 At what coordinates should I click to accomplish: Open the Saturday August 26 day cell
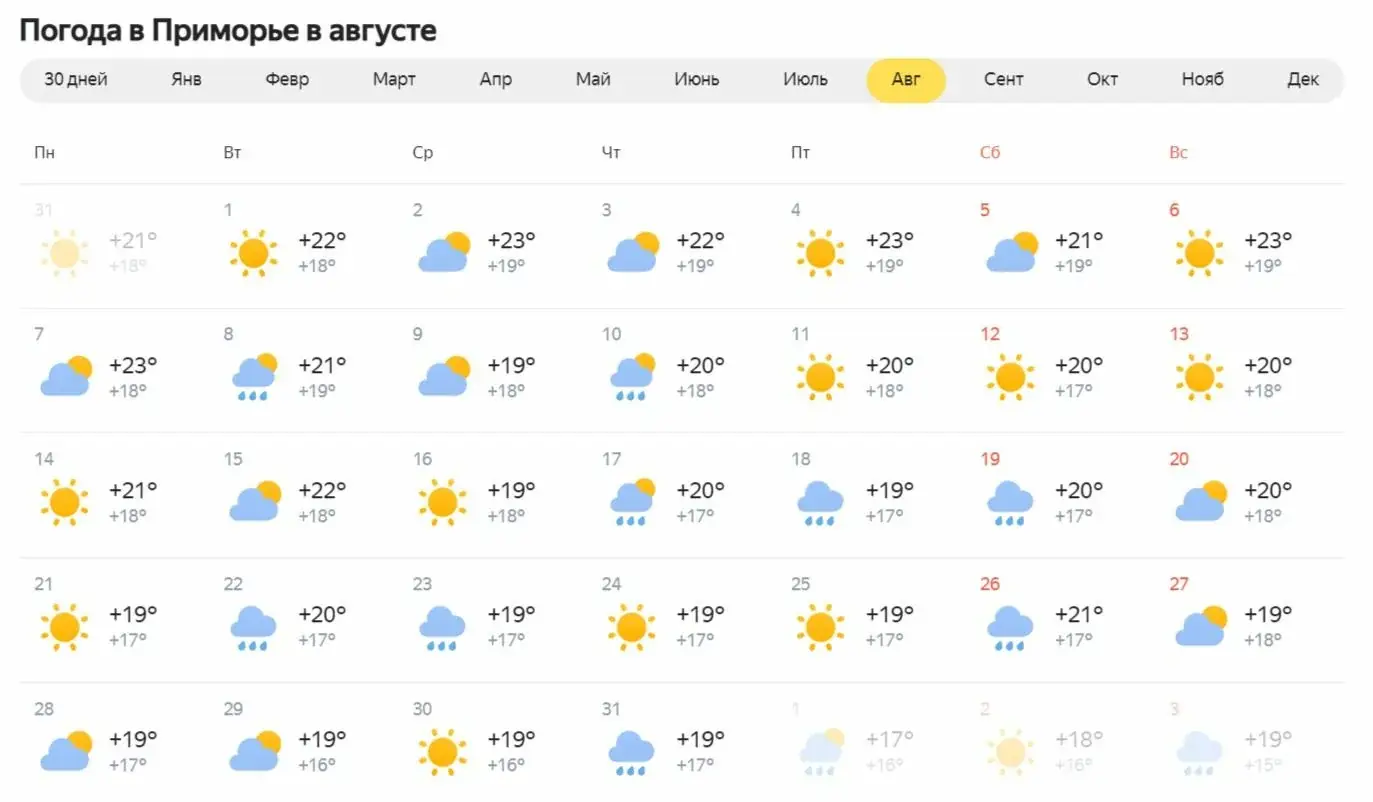point(1061,620)
